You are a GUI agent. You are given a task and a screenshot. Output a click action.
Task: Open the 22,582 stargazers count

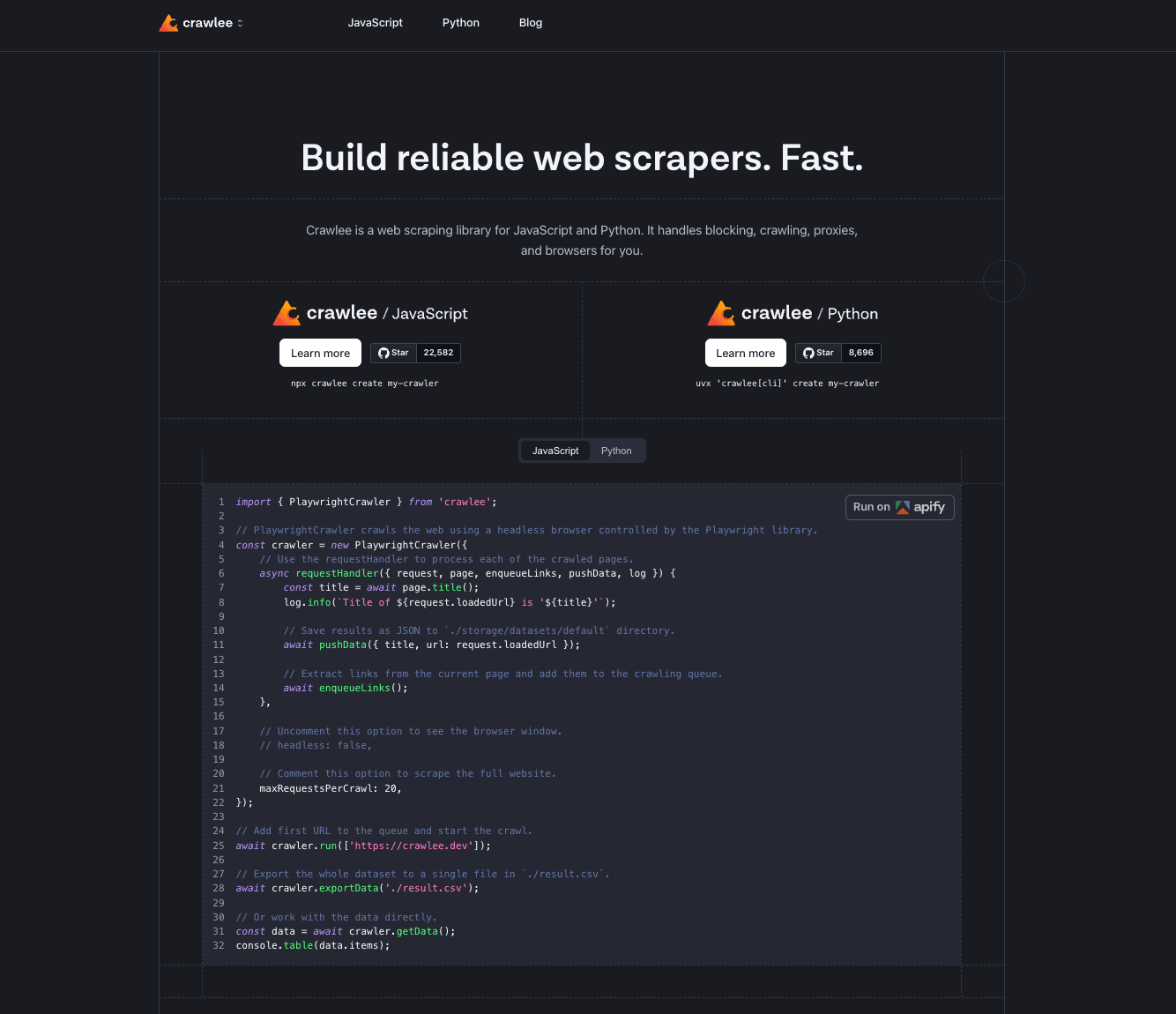point(438,353)
